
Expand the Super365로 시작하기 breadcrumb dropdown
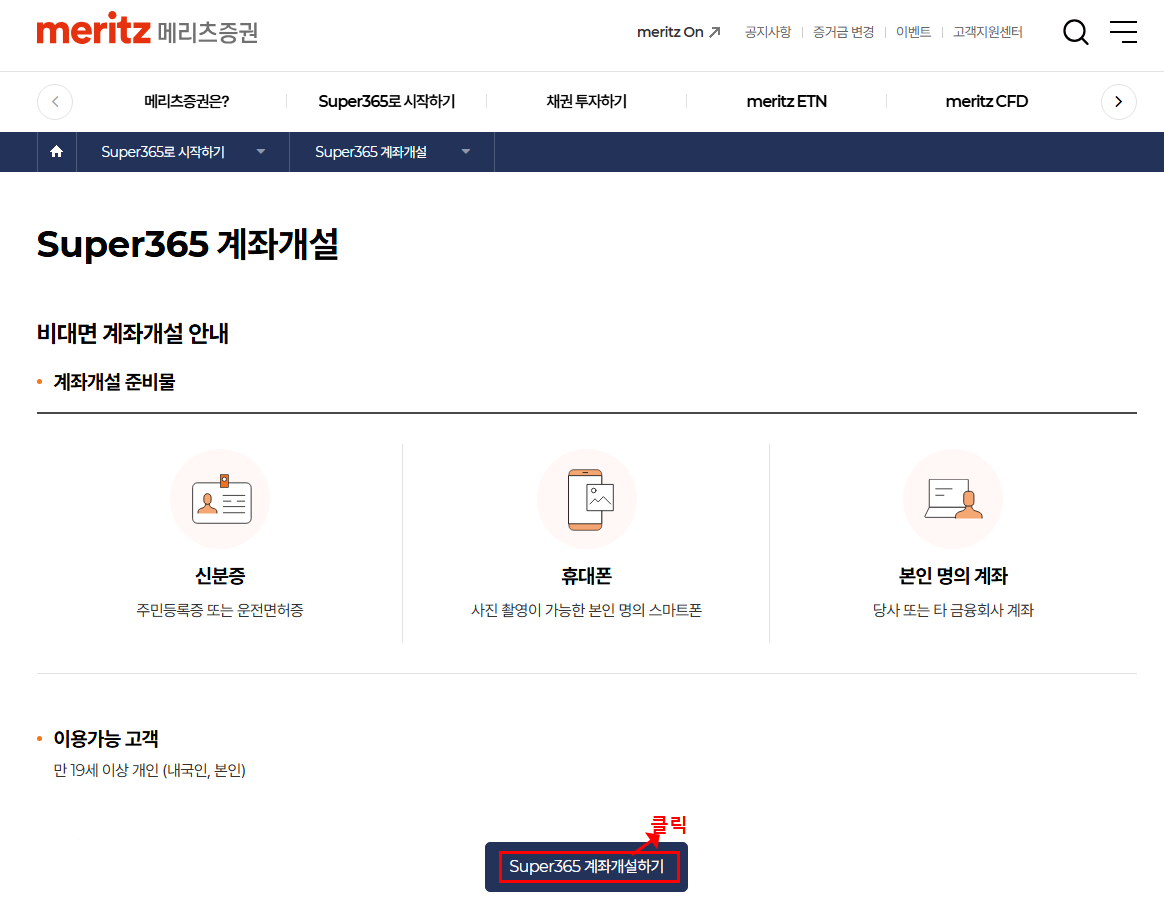(183, 151)
